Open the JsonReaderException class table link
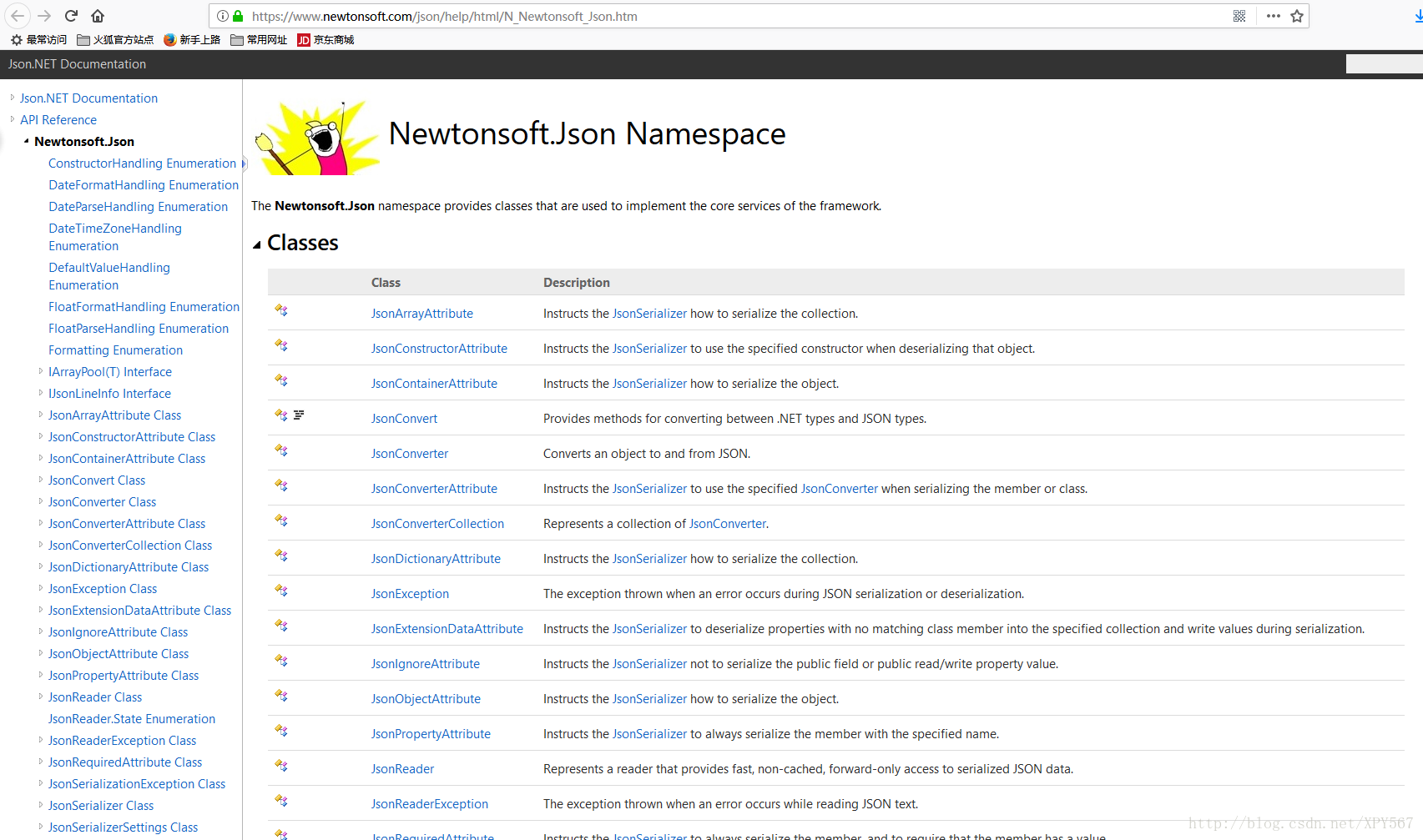The width and height of the screenshot is (1423, 840). click(x=430, y=804)
